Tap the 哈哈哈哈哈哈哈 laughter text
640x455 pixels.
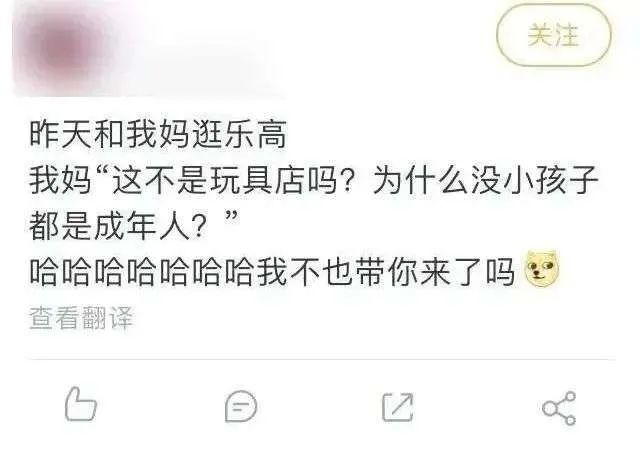tap(143, 271)
